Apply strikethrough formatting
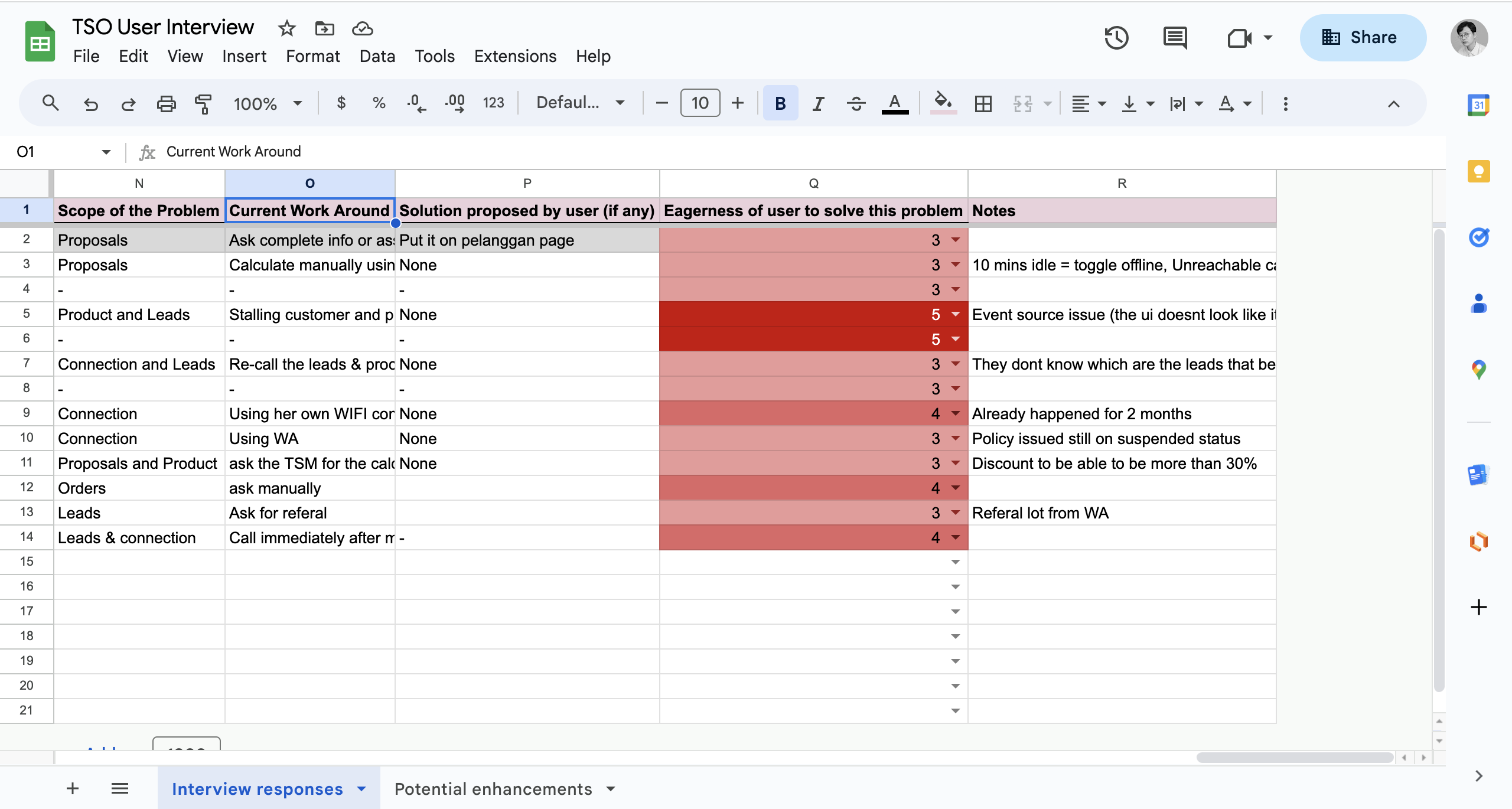1512x809 pixels. (856, 104)
